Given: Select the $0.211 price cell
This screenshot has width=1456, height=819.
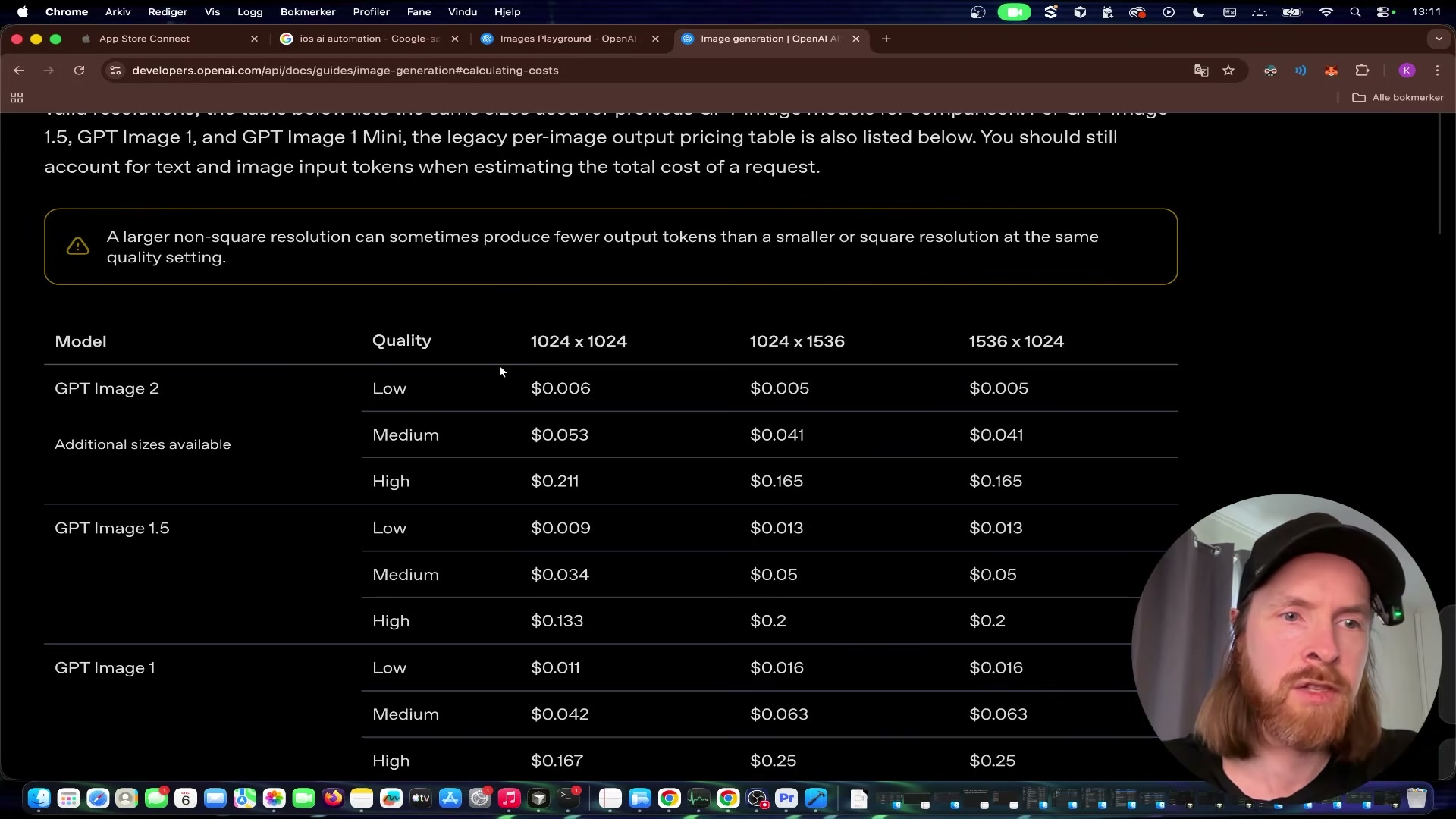Looking at the screenshot, I should tap(555, 482).
